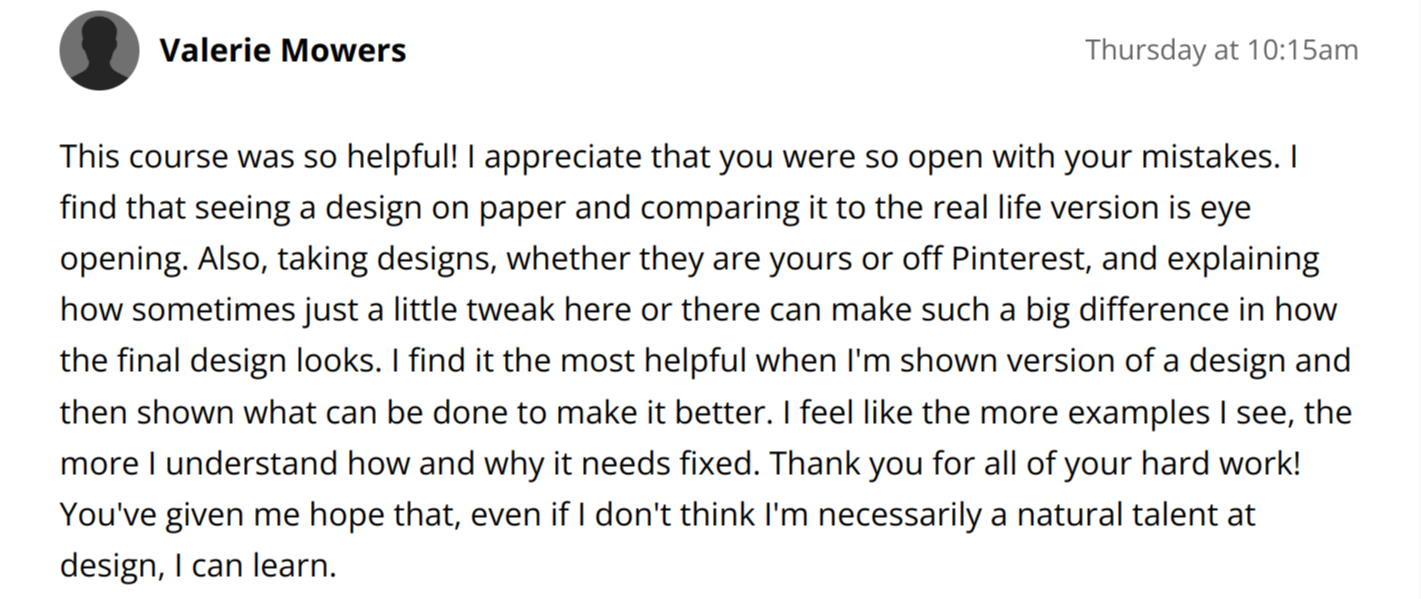Click Valerie Mowers' profile avatar icon
The height and width of the screenshot is (599, 1421).
99,50
